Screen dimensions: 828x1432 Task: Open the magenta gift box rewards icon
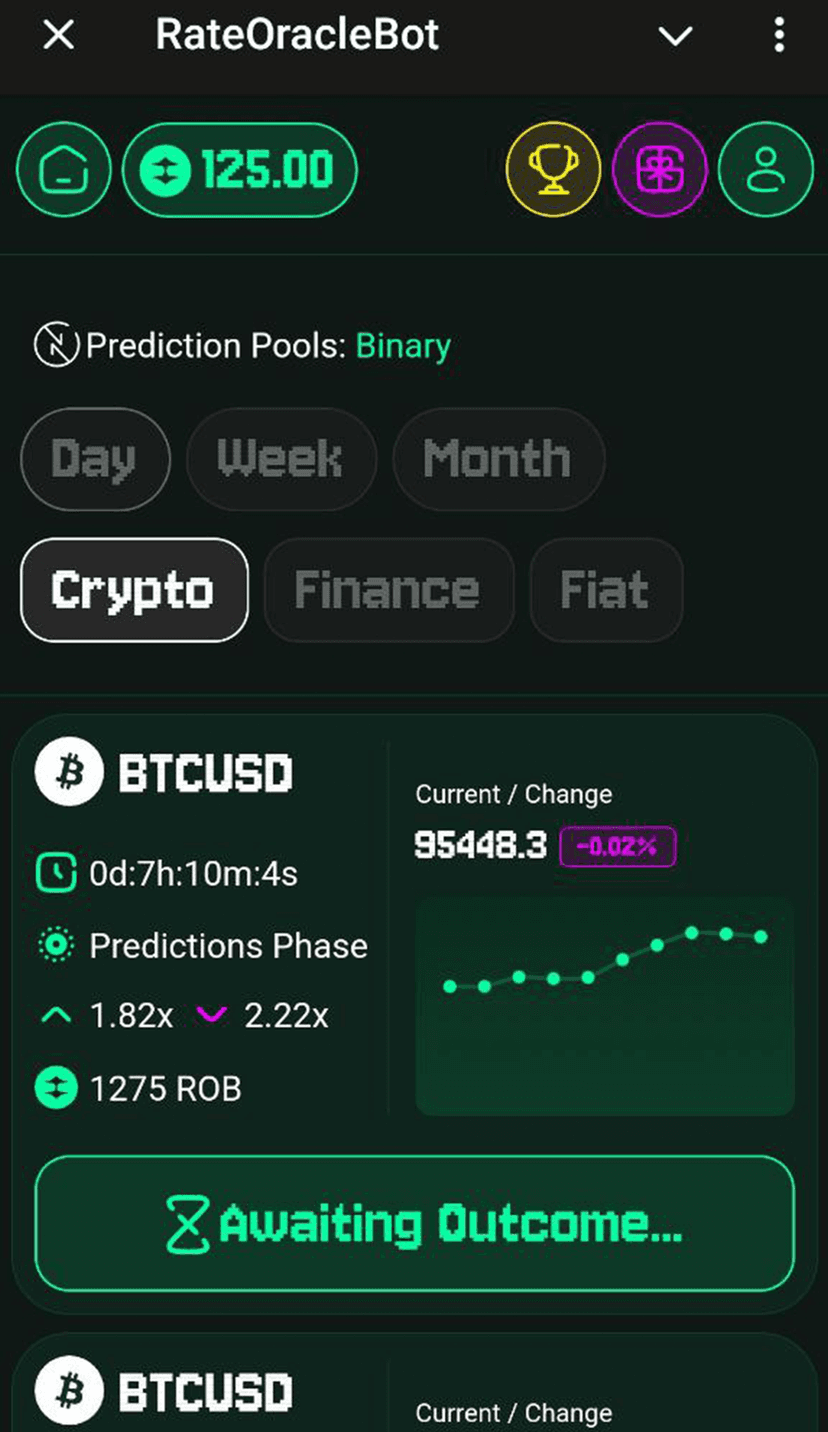point(660,171)
